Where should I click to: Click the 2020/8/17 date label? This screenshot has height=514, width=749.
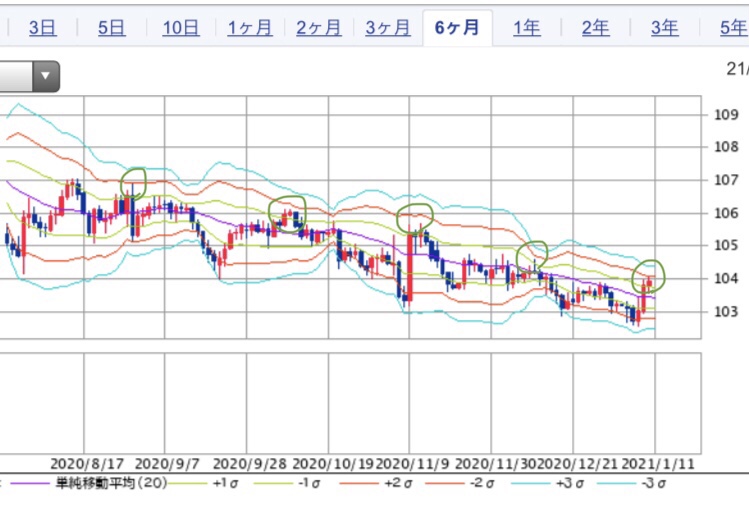[87, 464]
